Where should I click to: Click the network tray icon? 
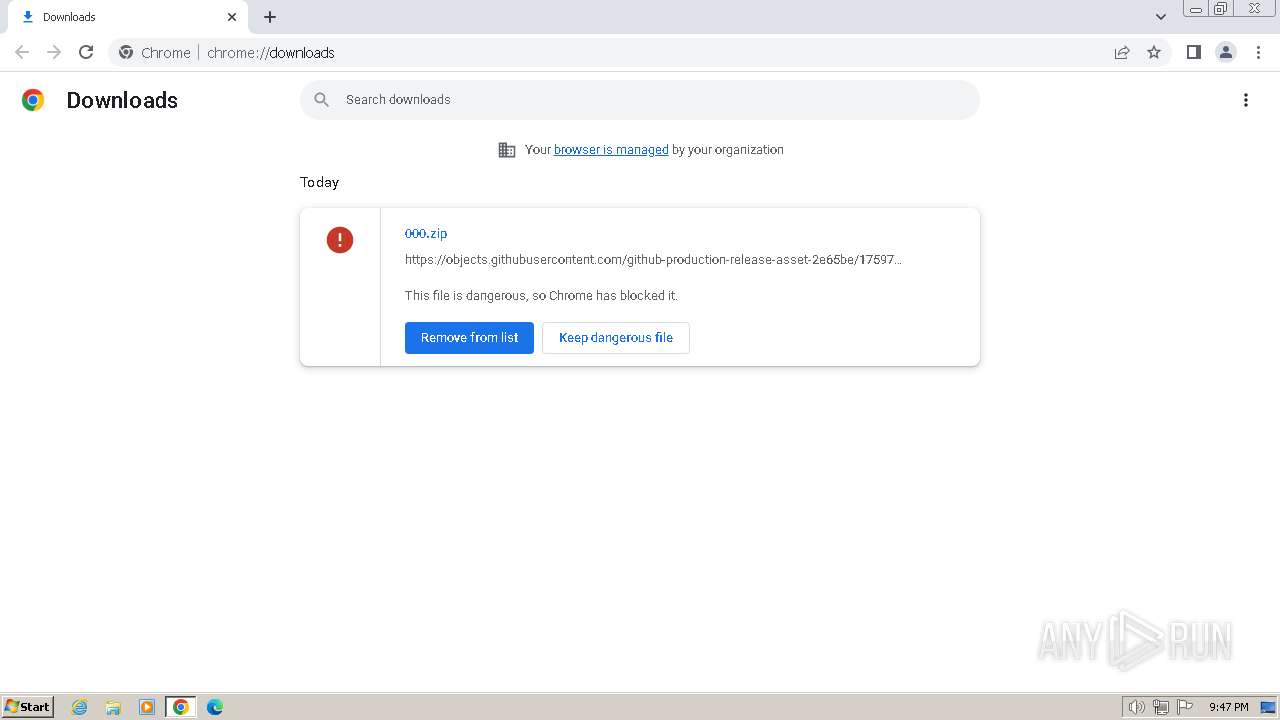1161,707
